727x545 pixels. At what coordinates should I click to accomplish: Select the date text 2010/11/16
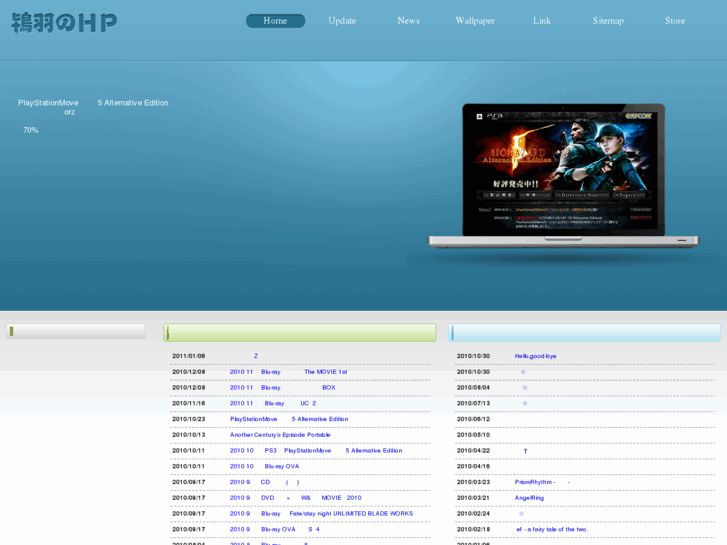pyautogui.click(x=189, y=403)
